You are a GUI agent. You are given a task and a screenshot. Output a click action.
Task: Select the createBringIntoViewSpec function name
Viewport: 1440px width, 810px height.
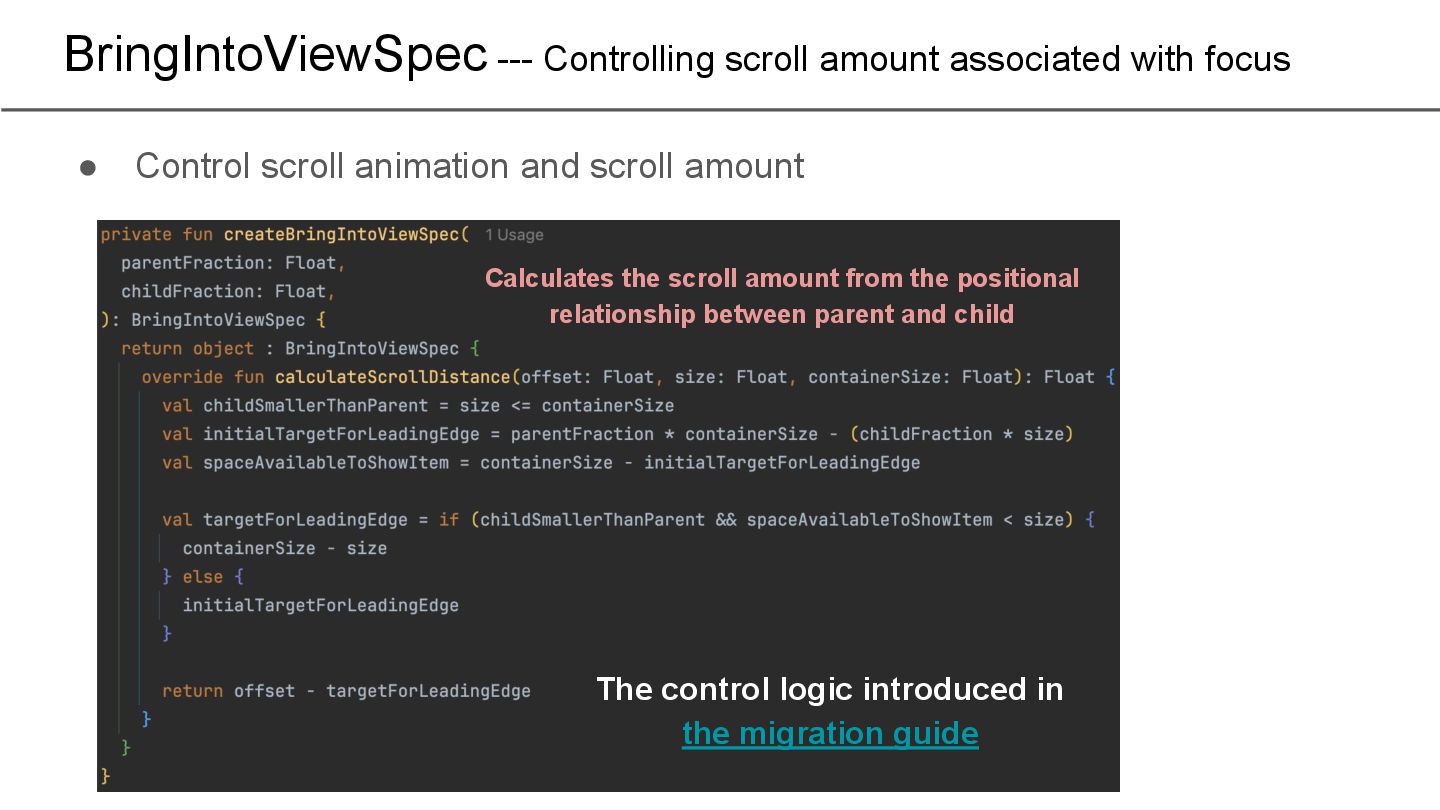[x=346, y=234]
